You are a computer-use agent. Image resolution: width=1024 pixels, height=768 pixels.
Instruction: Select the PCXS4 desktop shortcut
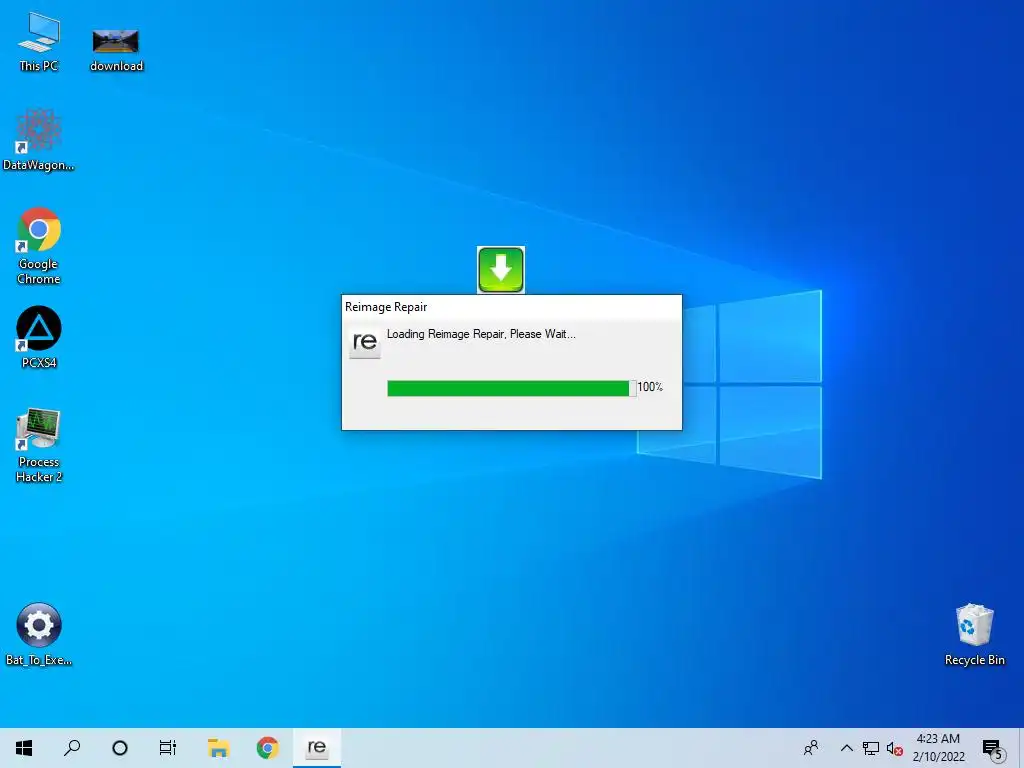[39, 337]
